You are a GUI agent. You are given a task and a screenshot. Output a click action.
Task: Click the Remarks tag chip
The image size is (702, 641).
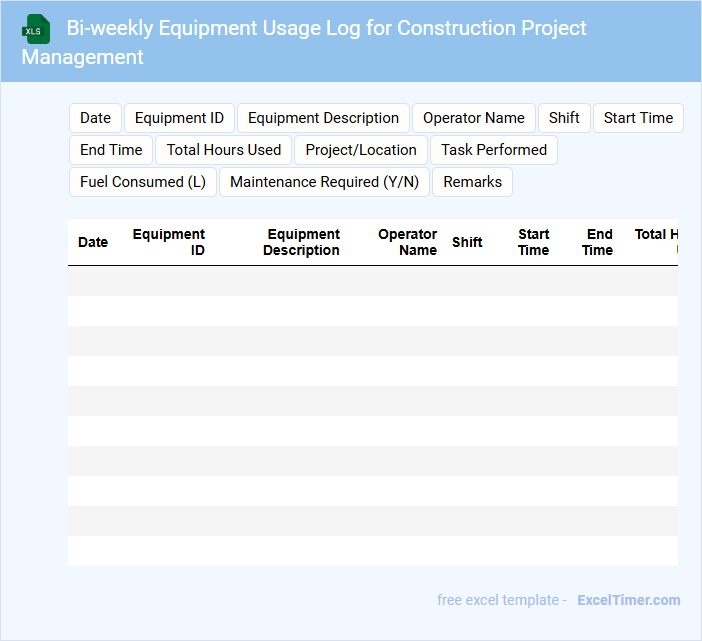pos(472,182)
